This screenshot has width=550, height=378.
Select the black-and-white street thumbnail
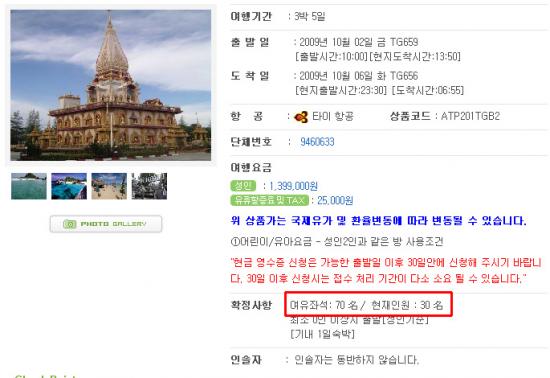149,186
